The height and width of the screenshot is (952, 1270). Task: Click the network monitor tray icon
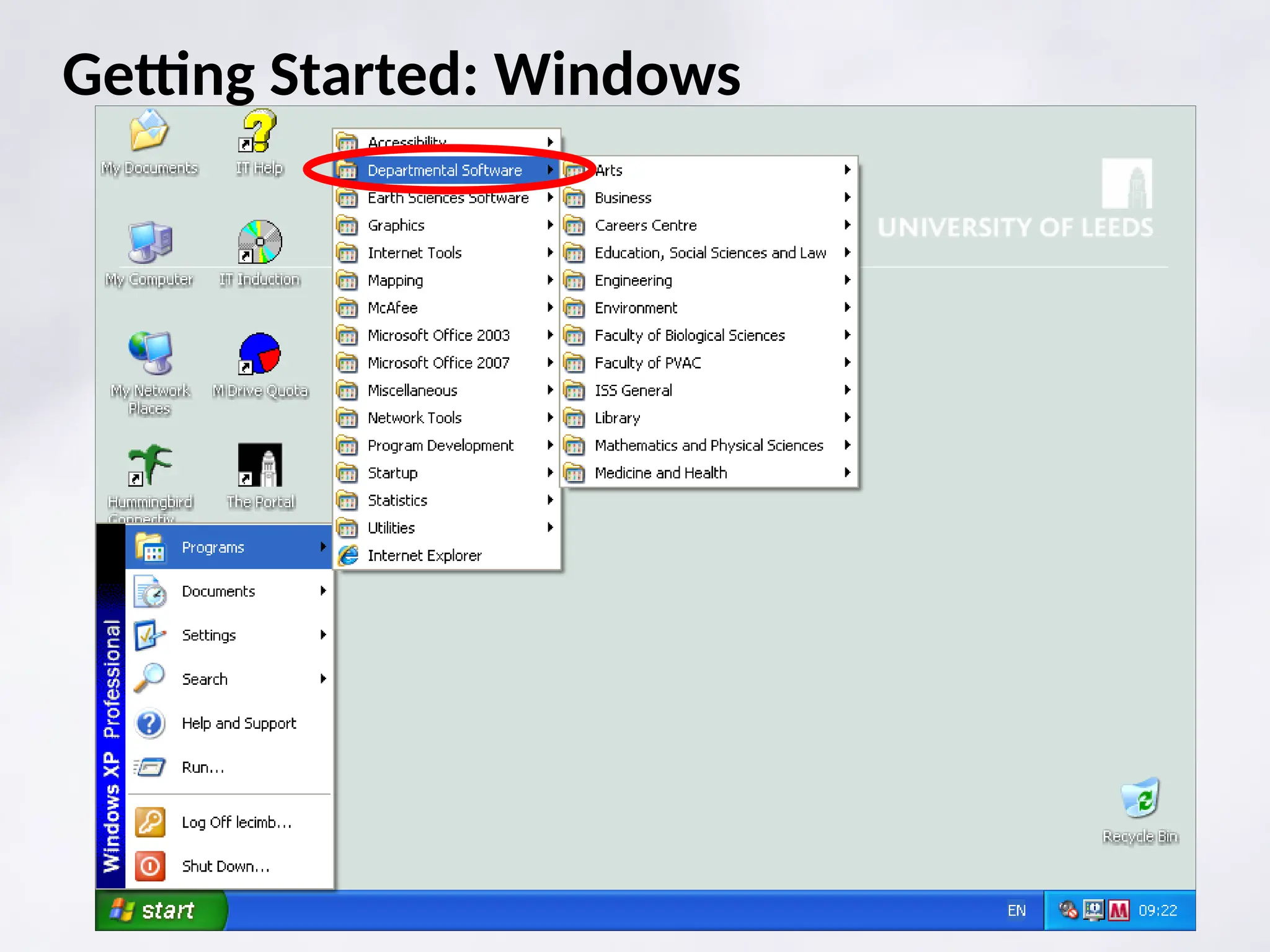(x=1094, y=910)
